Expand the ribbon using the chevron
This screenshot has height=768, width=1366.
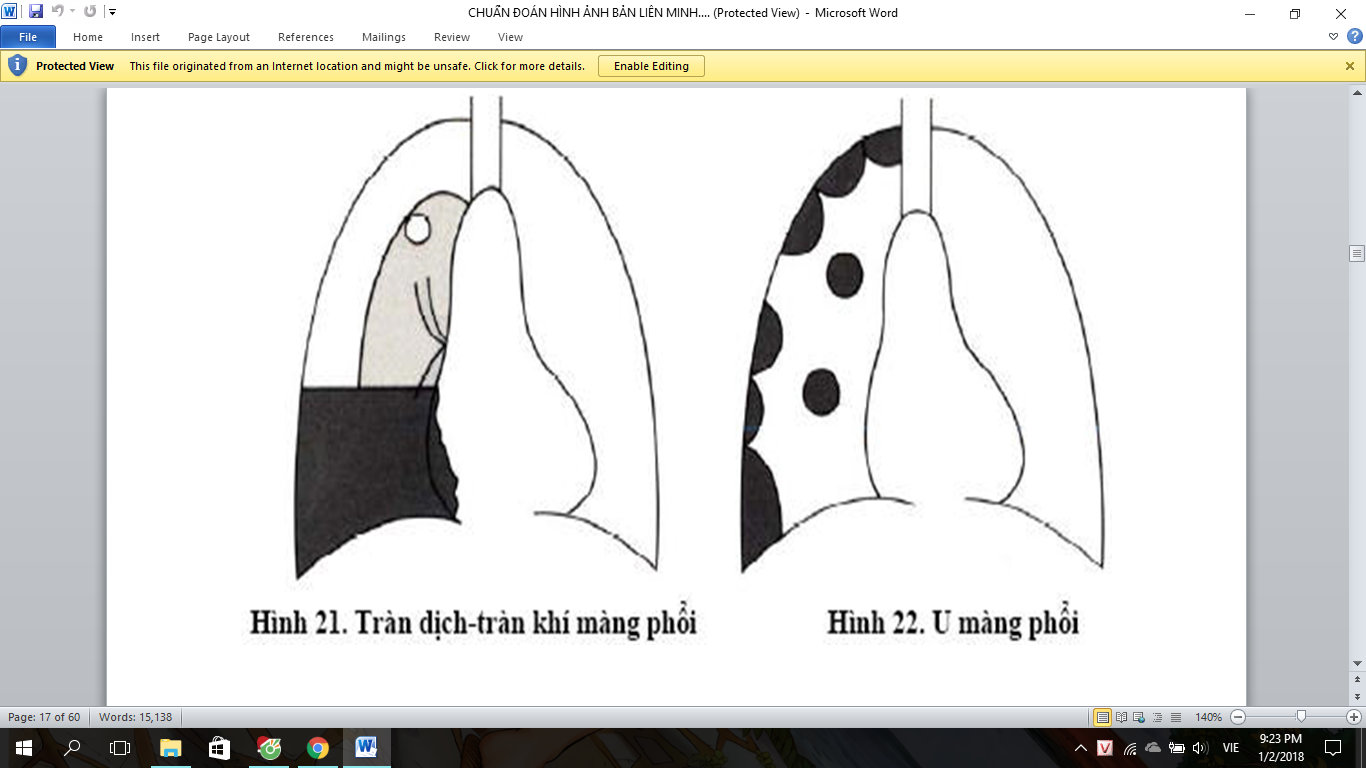click(x=1333, y=37)
